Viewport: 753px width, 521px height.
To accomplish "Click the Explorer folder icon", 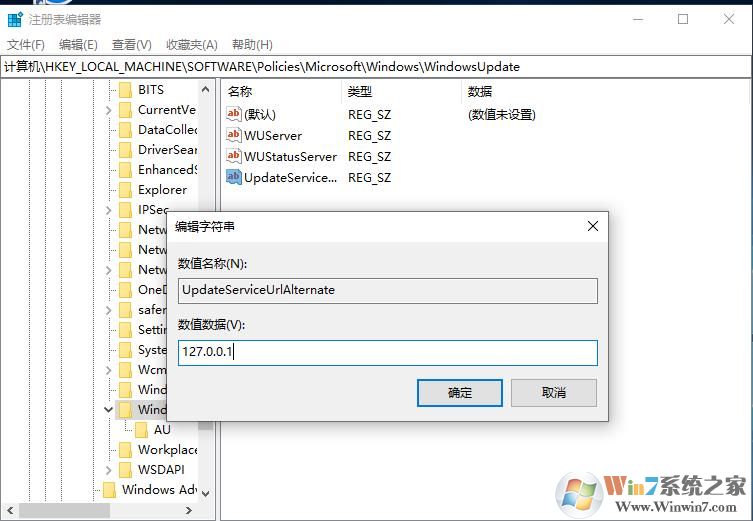I will pos(125,190).
